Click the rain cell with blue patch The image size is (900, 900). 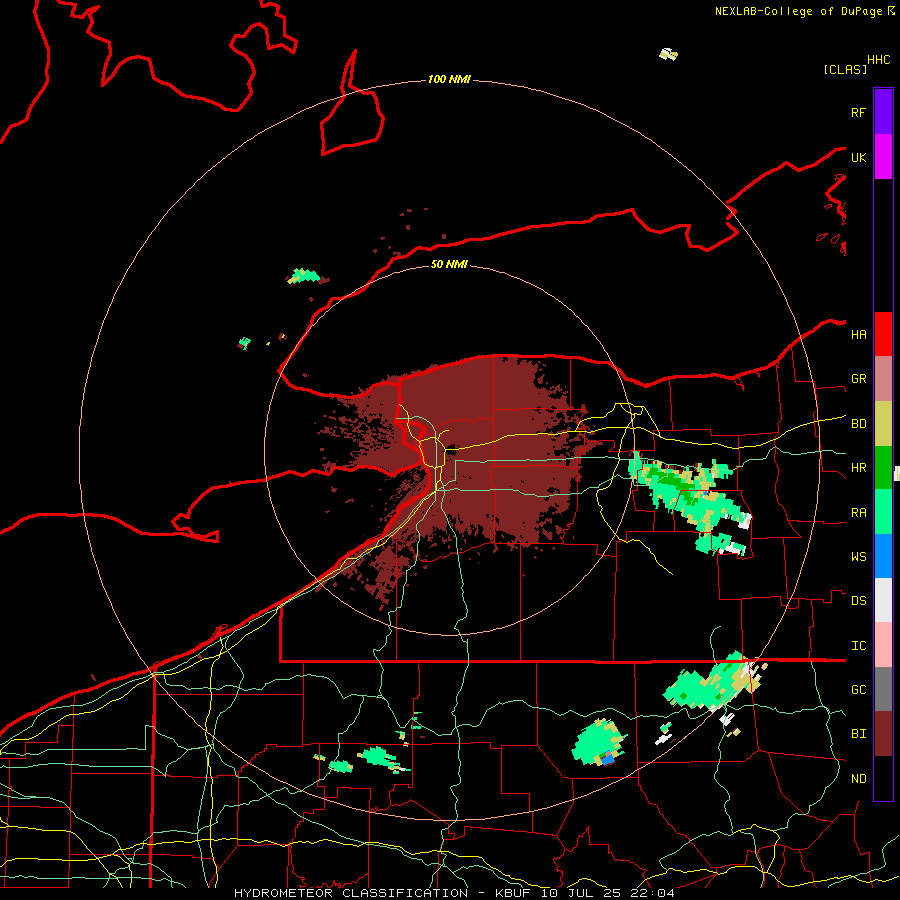(598, 743)
